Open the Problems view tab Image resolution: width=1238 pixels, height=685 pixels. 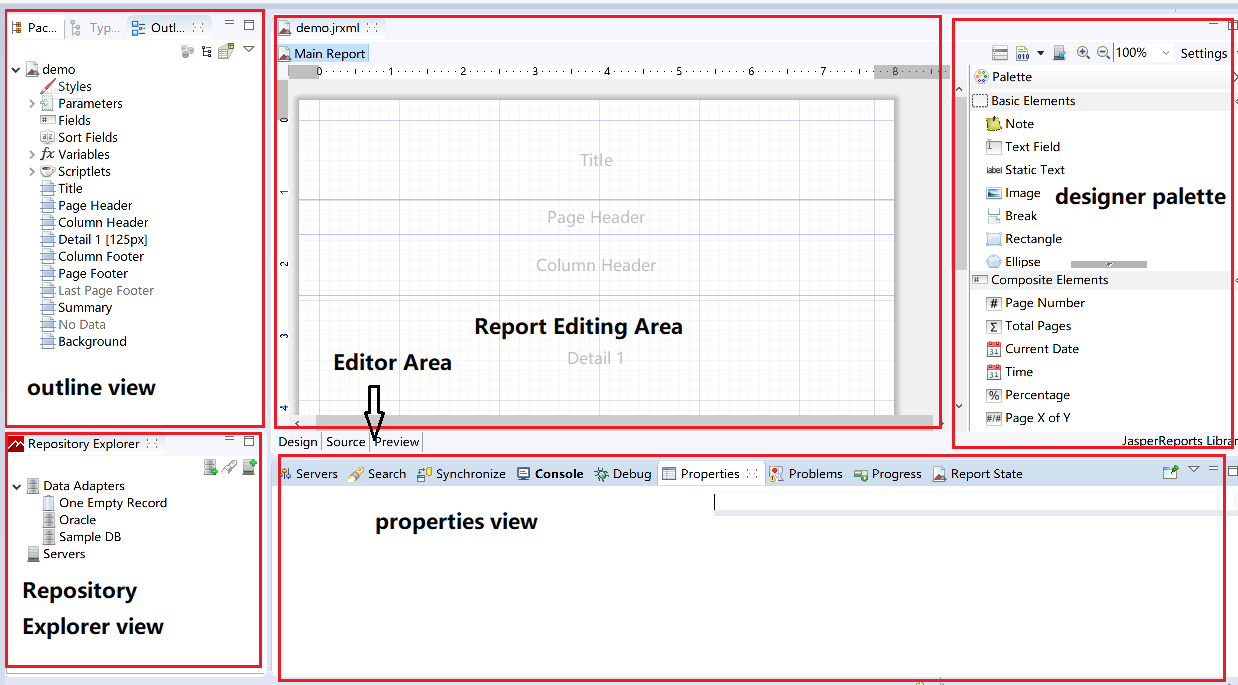(806, 474)
